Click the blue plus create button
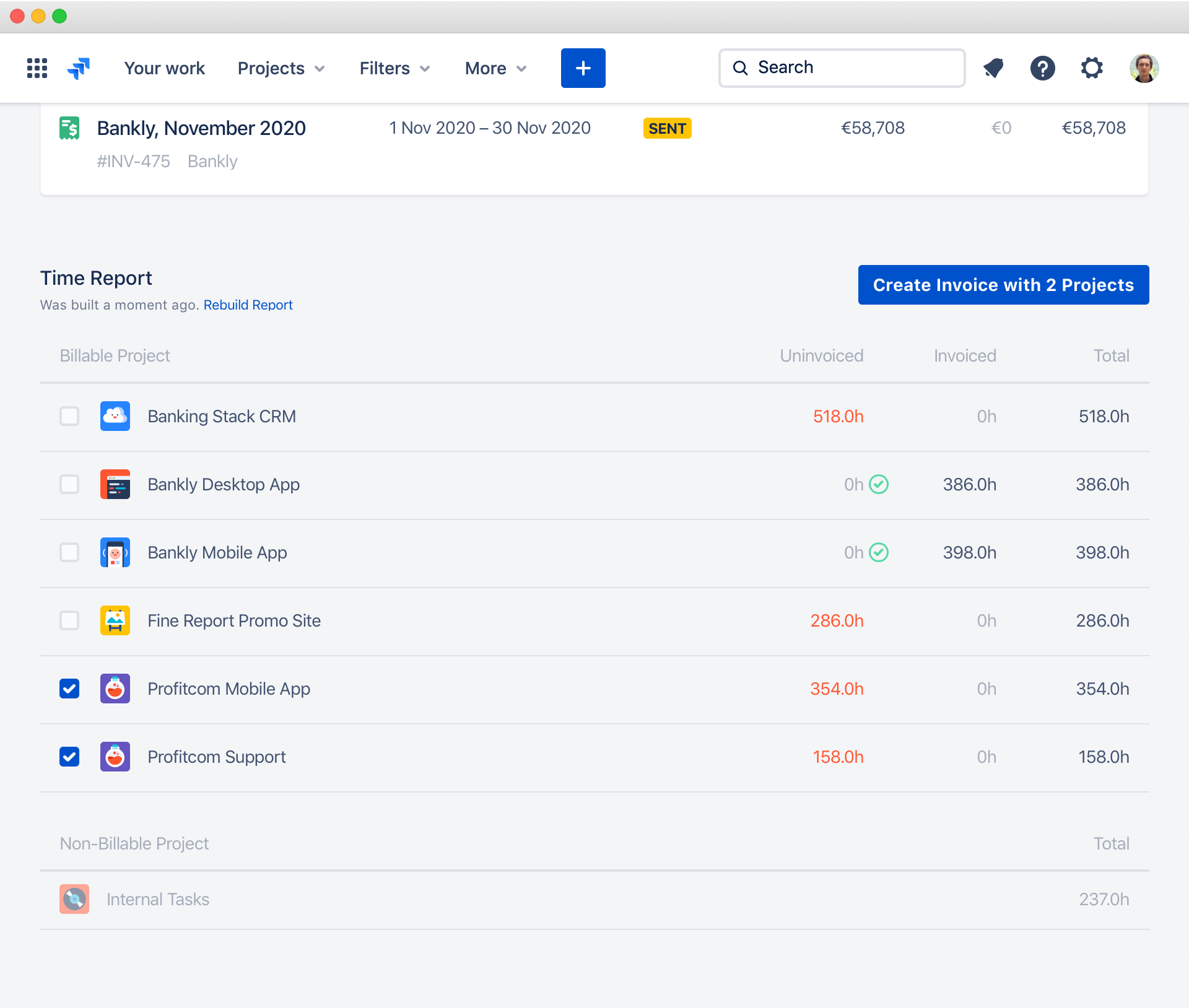 [583, 68]
